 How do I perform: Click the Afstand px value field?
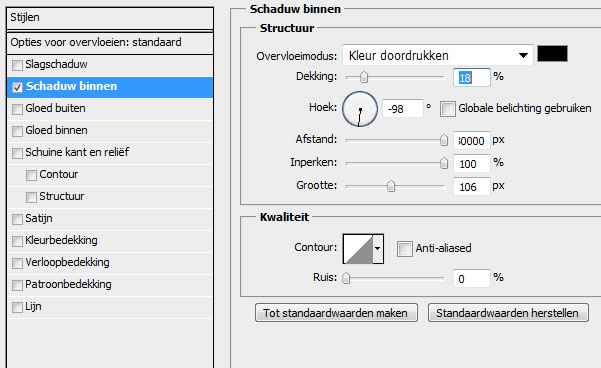471,141
